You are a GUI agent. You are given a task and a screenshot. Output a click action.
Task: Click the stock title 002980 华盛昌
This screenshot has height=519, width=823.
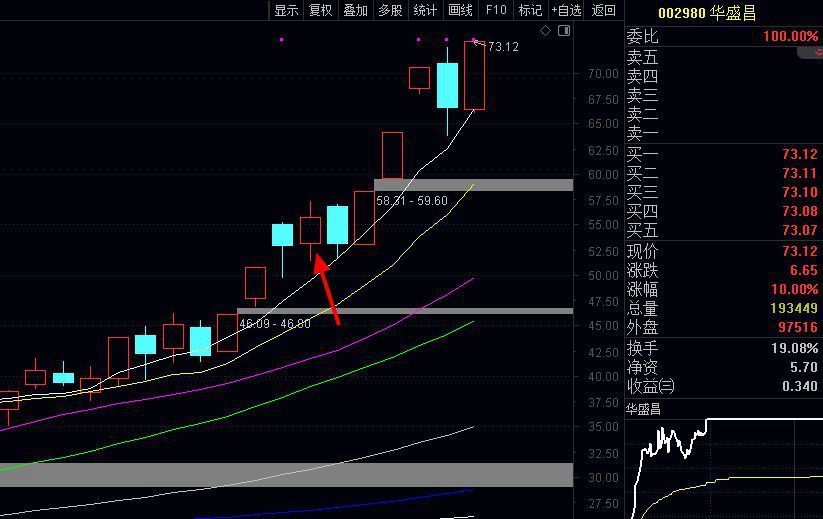click(707, 13)
